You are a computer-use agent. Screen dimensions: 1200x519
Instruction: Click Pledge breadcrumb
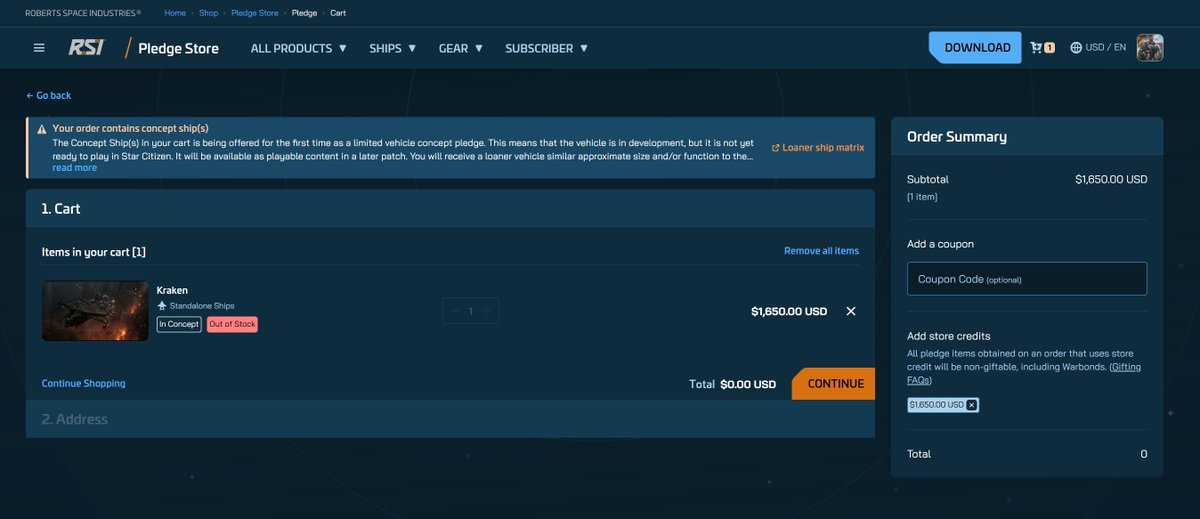(304, 13)
